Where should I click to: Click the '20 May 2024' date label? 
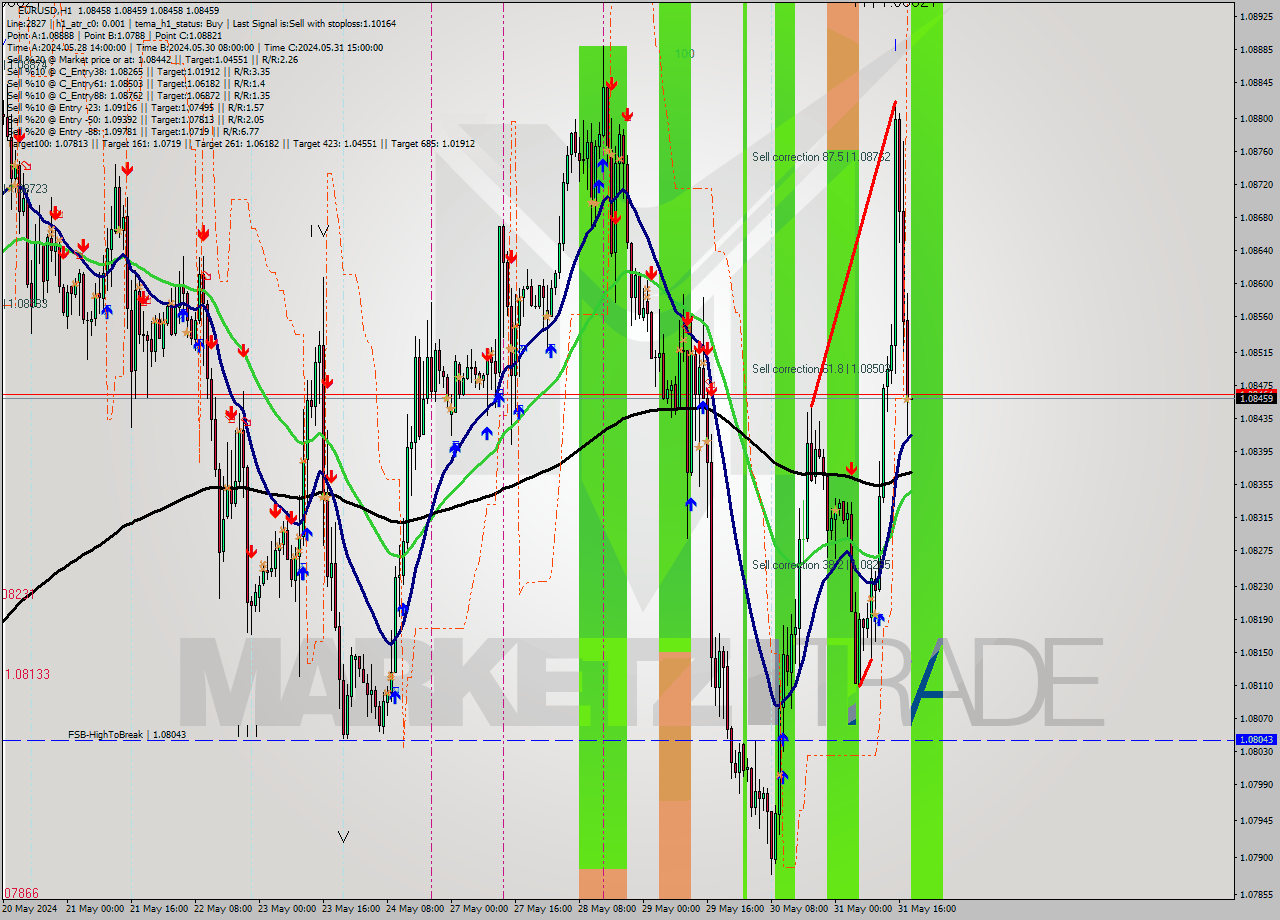click(30, 909)
